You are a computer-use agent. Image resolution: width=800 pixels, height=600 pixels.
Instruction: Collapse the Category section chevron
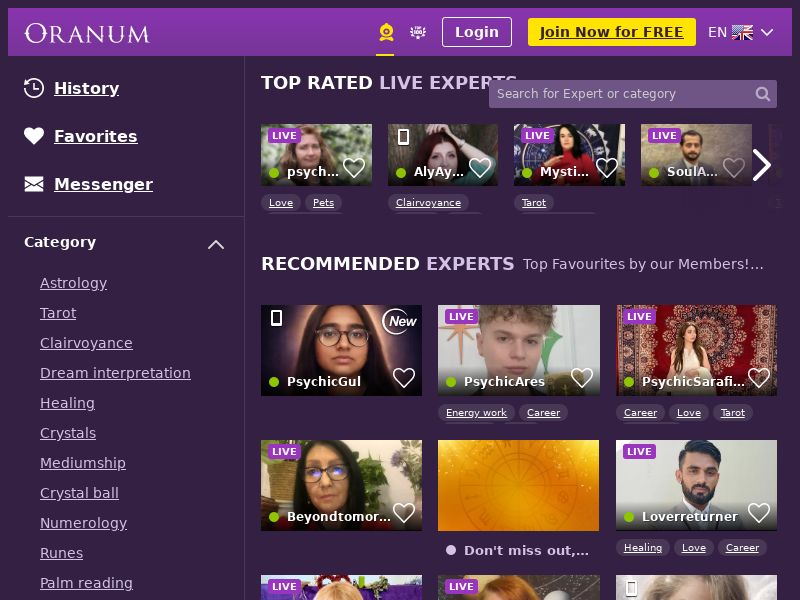pos(216,244)
